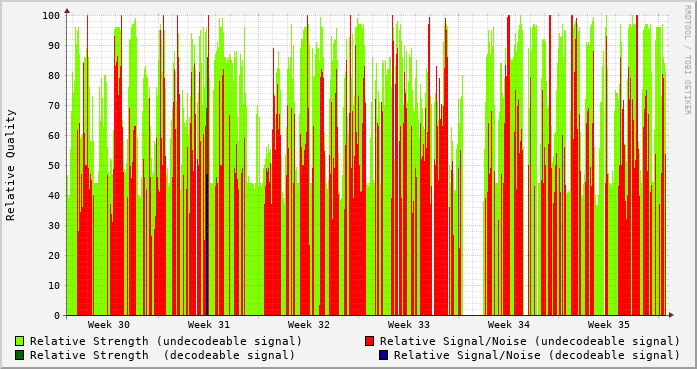Click "Relative Strength (undecodeable signal)" legend text

(x=166, y=341)
